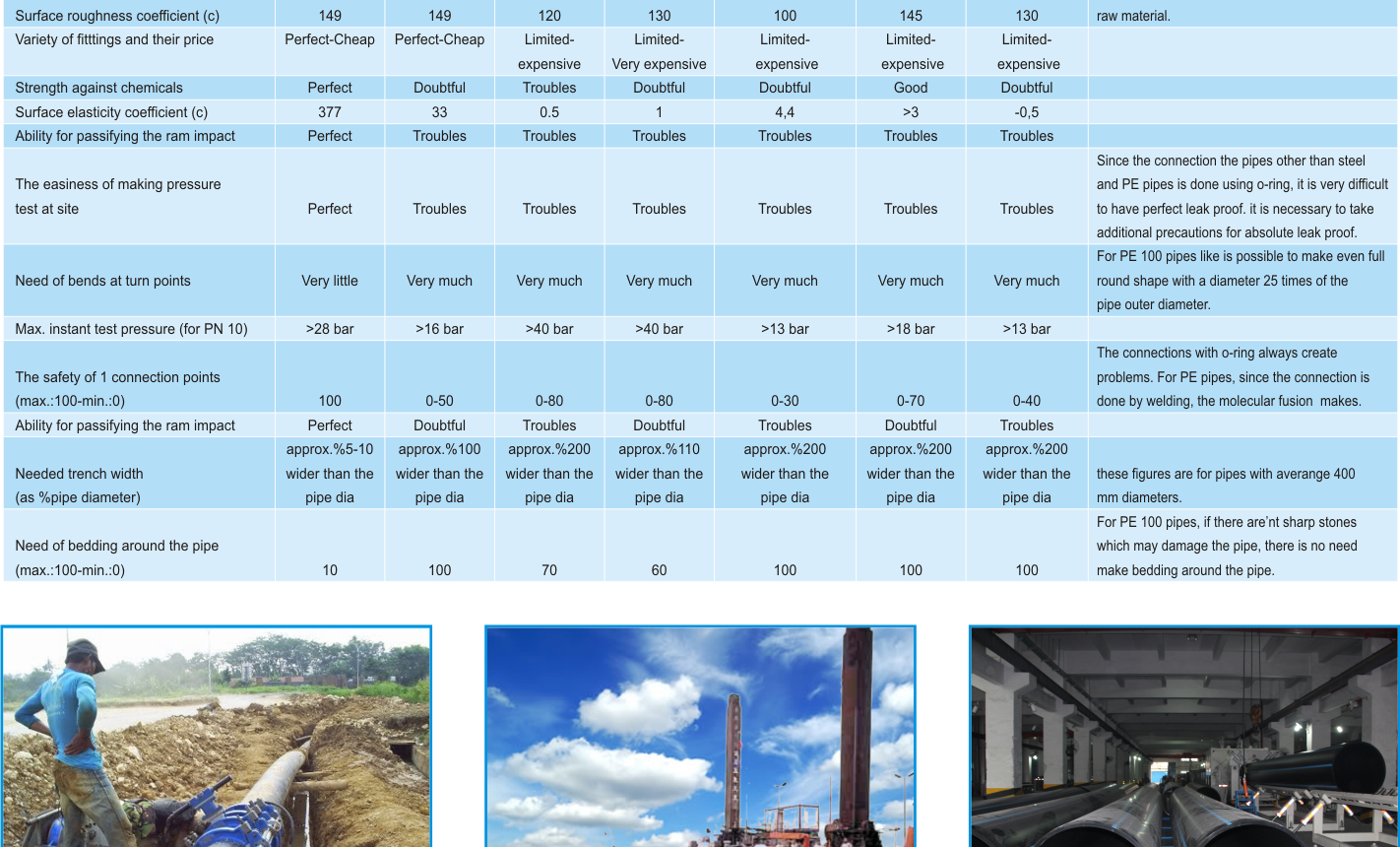Open the blue sky drilling rig photo

[700, 736]
